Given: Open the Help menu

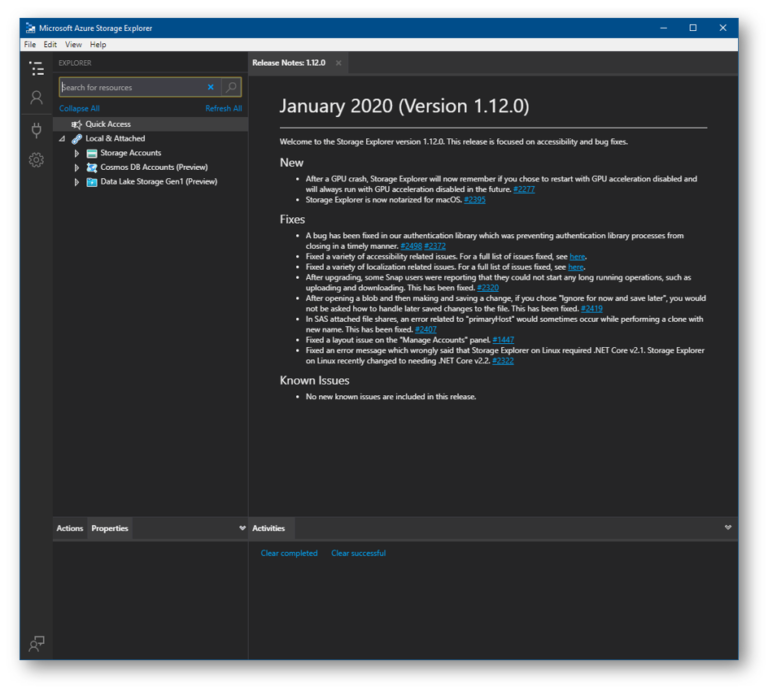Looking at the screenshot, I should [98, 45].
